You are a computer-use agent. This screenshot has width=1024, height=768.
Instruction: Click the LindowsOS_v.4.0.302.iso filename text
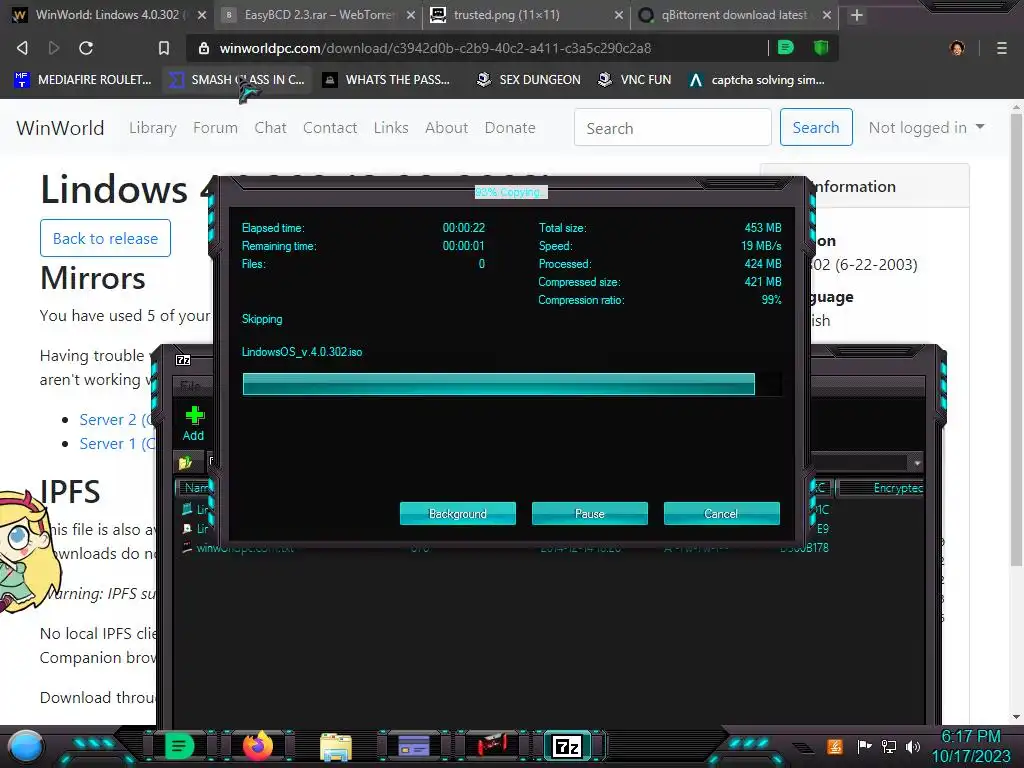click(302, 352)
